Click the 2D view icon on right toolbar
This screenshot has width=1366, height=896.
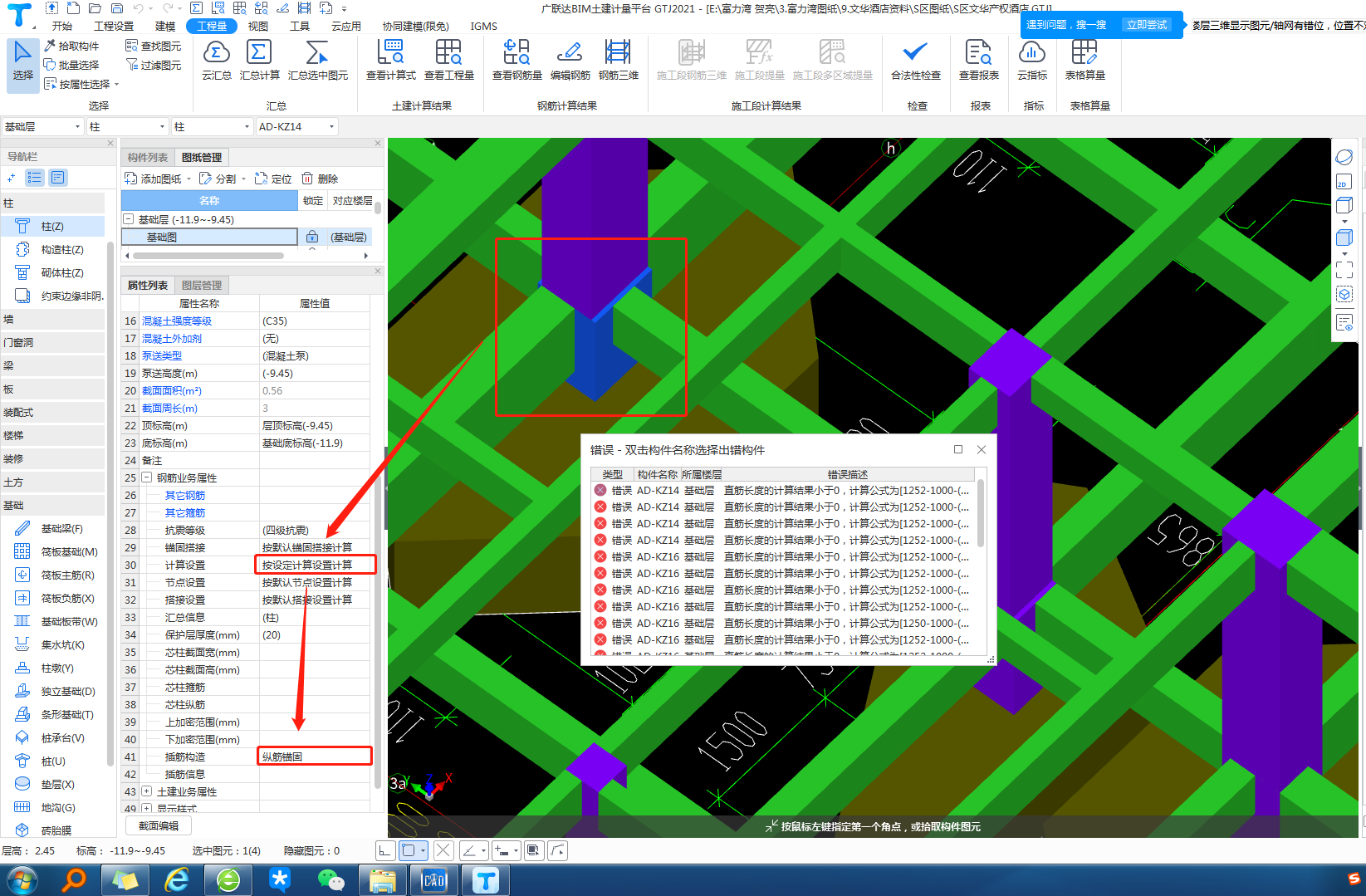coord(1344,182)
